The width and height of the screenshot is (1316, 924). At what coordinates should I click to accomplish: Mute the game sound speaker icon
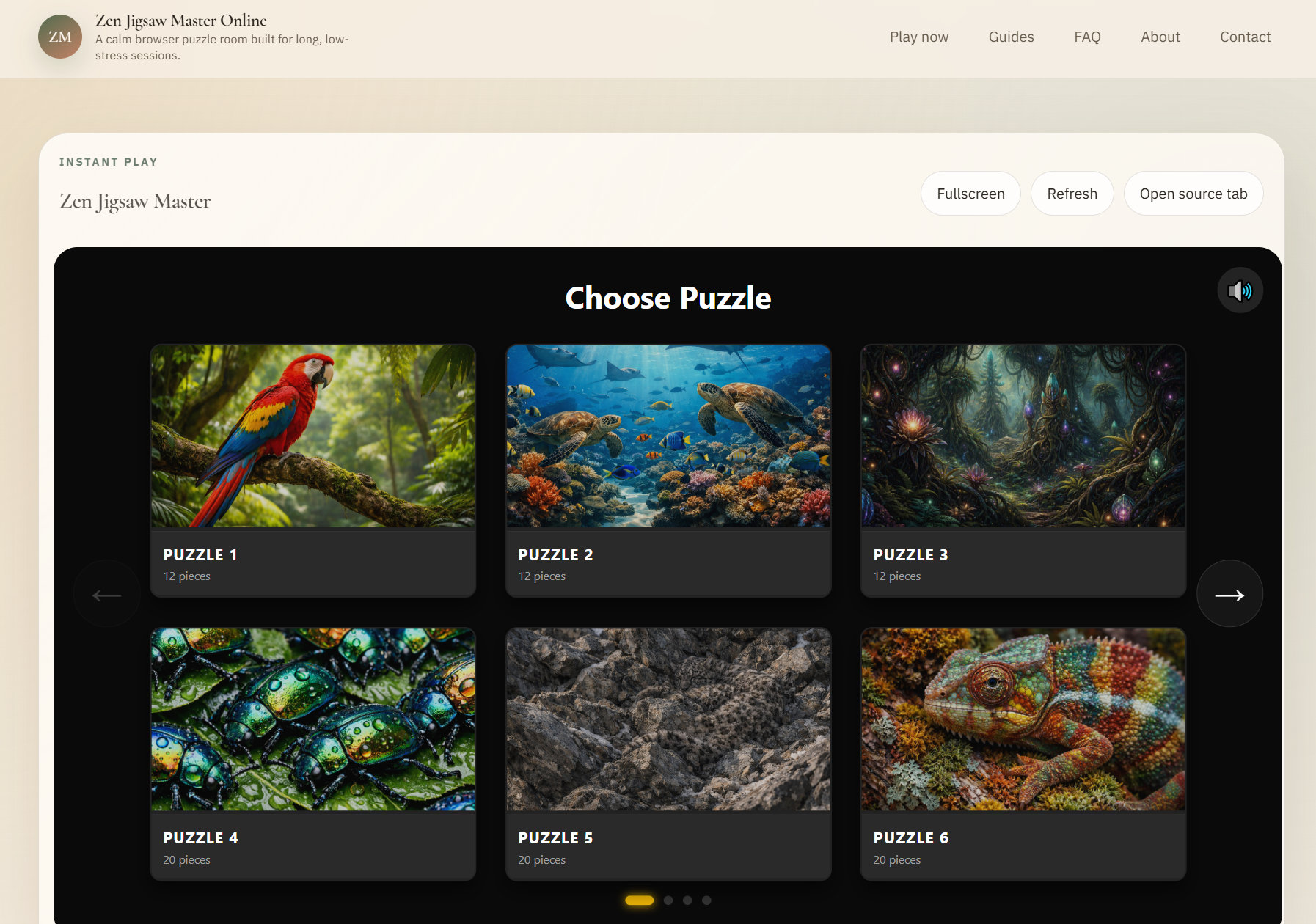click(1240, 291)
